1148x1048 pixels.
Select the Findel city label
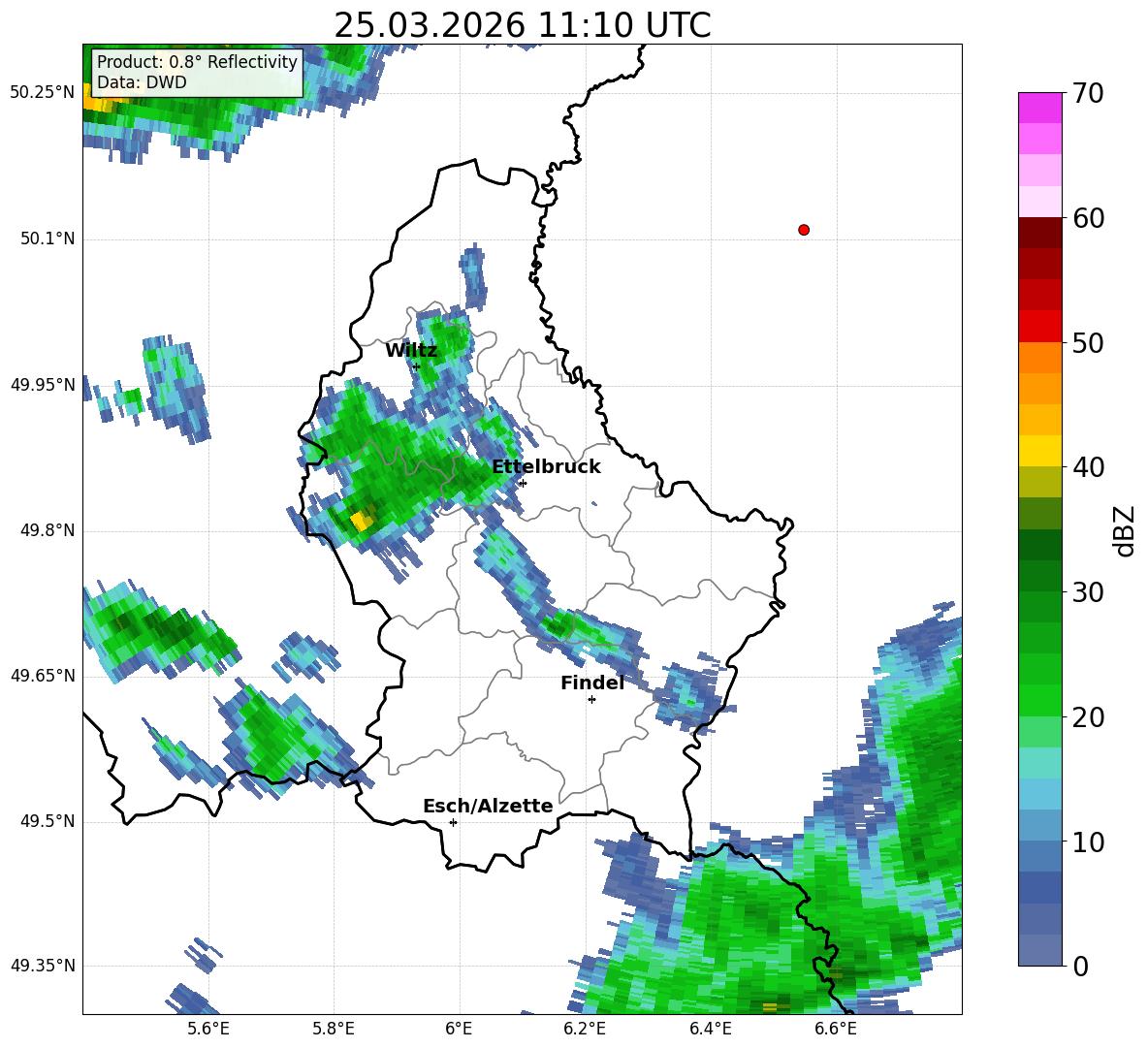click(592, 683)
